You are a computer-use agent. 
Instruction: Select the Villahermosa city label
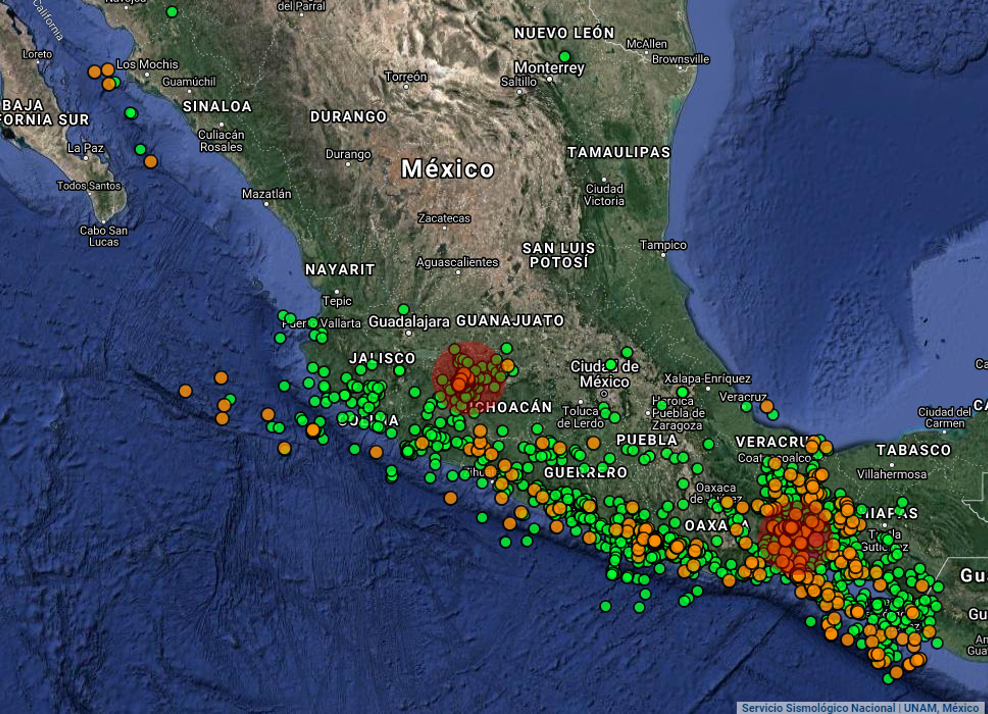(x=891, y=474)
